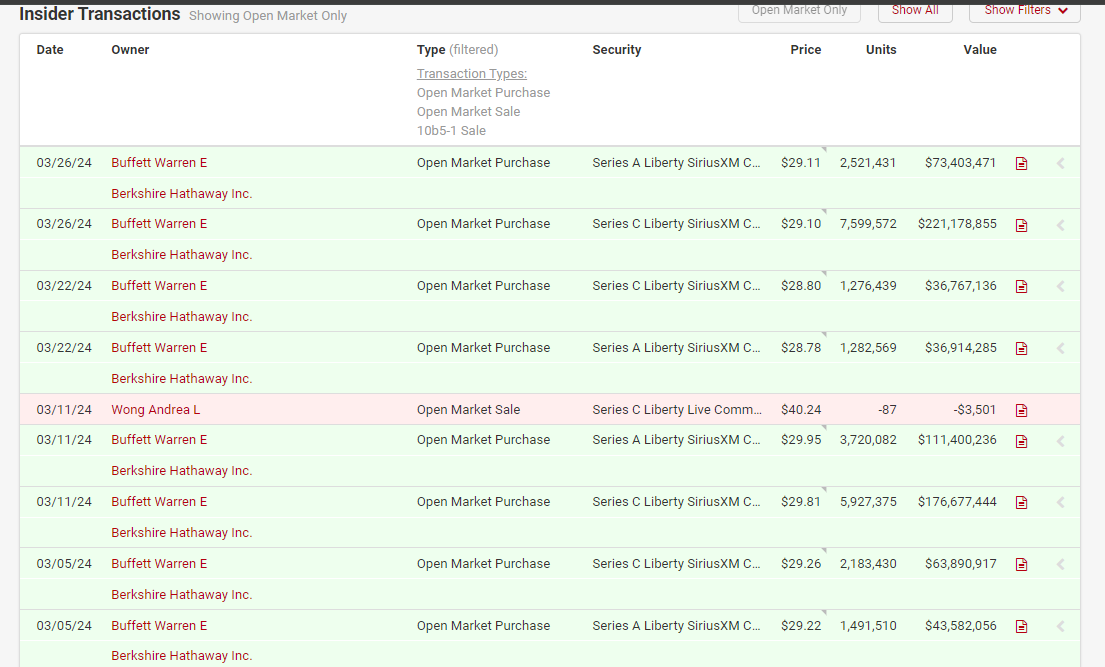1105x667 pixels.
Task: Expand row chevron for $36,767,136 transaction
Action: 1061,286
